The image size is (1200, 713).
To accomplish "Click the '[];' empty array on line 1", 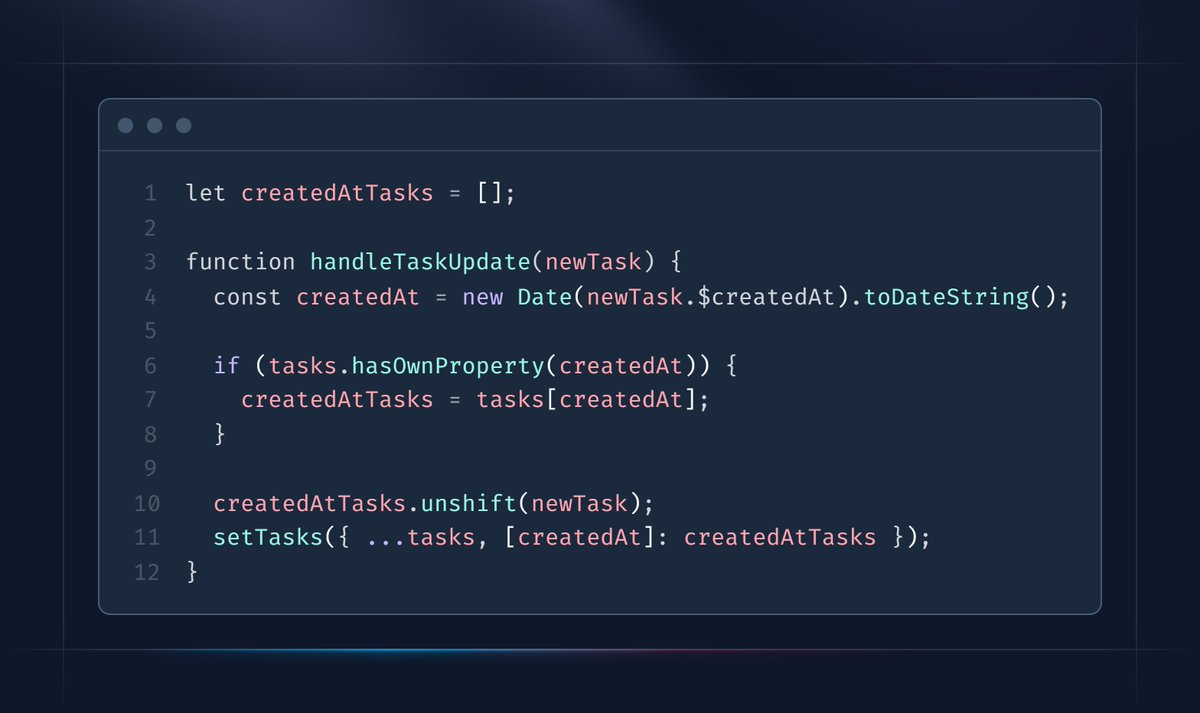I will [x=496, y=193].
